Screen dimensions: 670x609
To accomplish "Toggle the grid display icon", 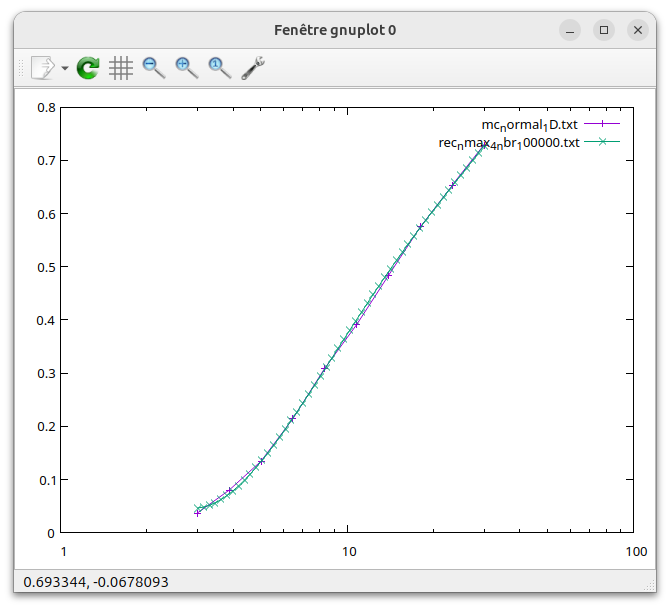I will (121, 68).
